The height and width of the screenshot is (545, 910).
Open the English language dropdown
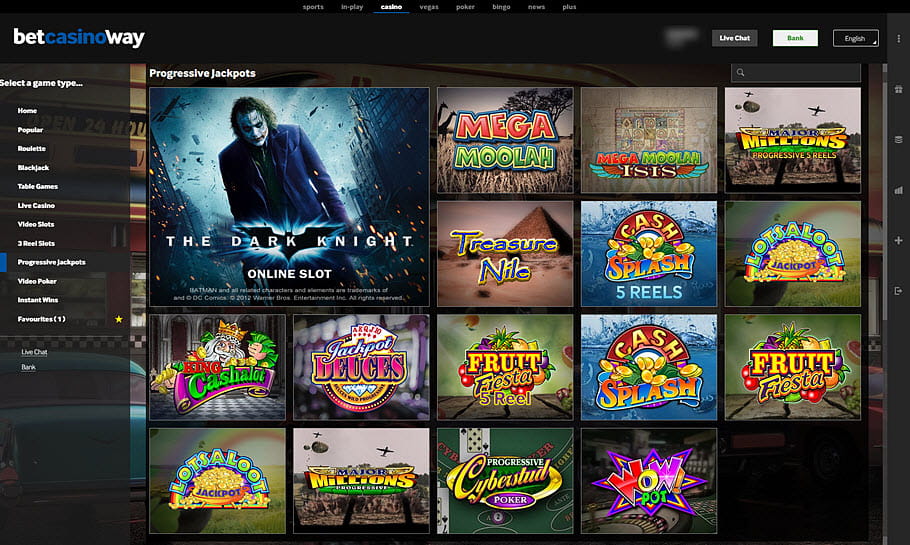click(855, 38)
